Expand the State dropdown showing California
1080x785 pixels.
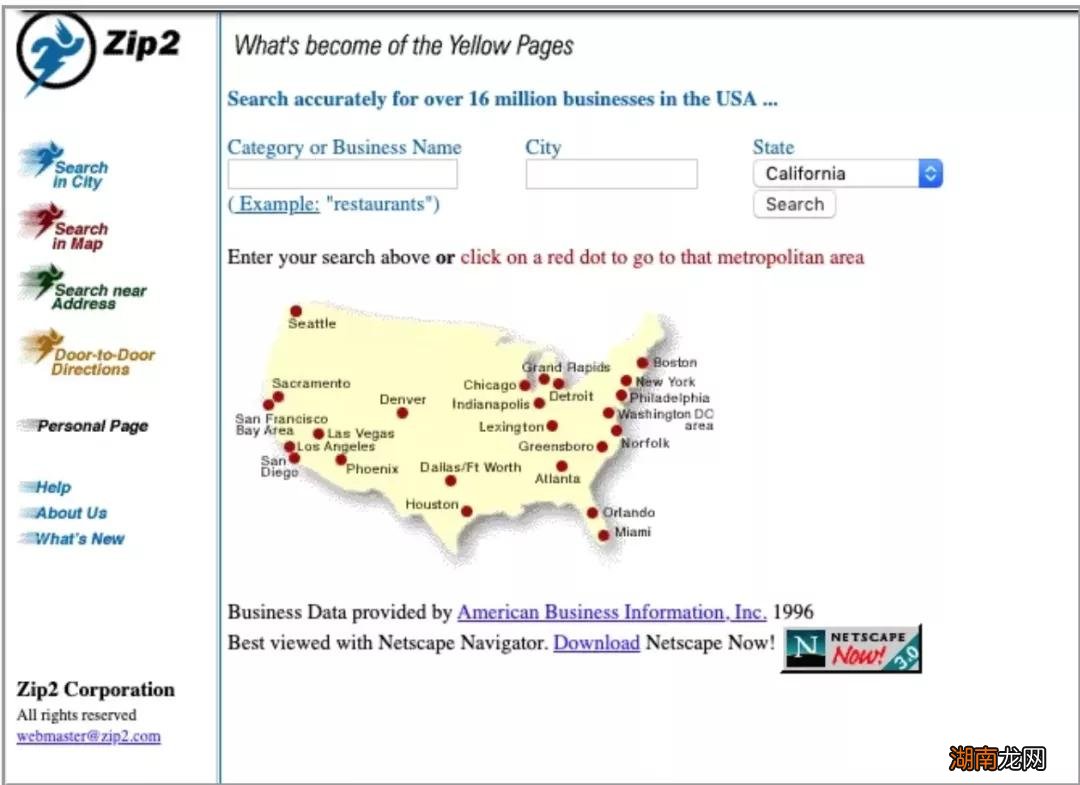[x=847, y=174]
